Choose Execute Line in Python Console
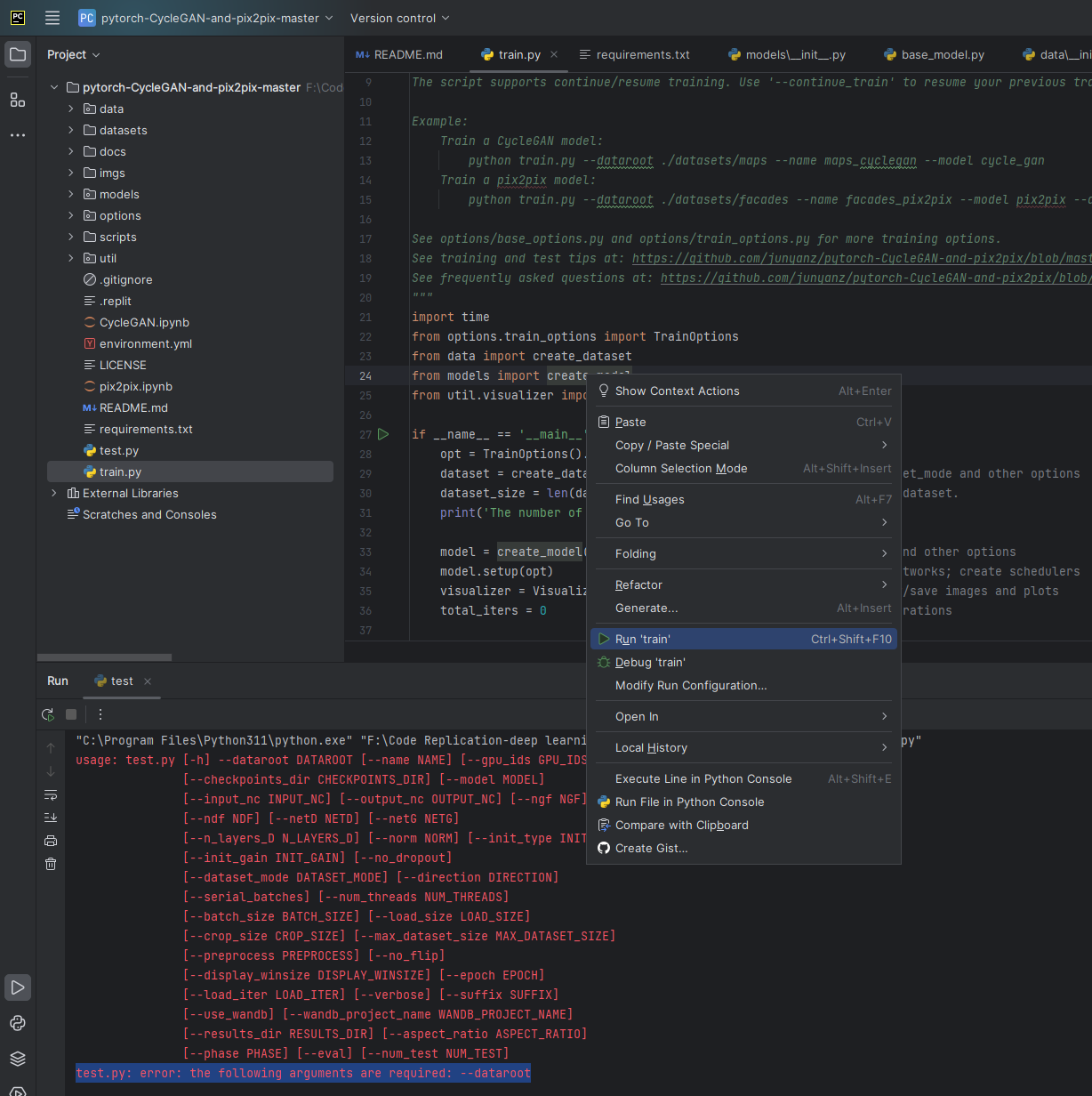 pos(743,778)
